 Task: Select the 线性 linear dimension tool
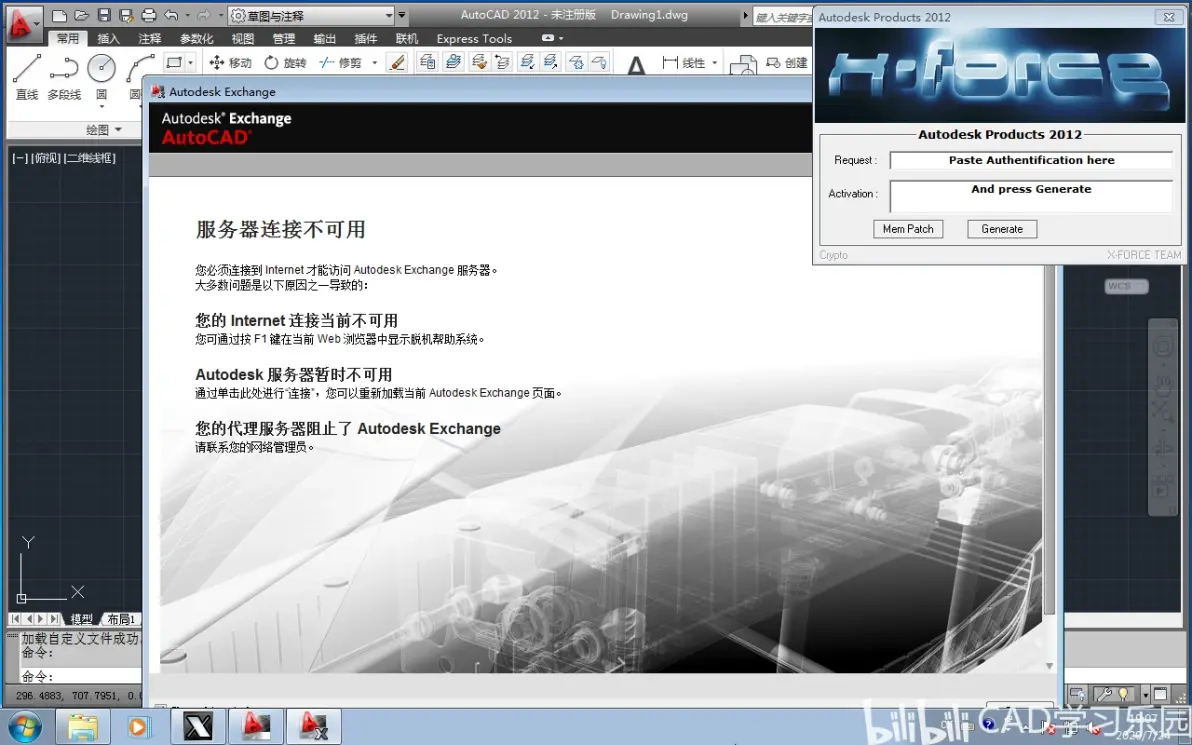(x=683, y=62)
